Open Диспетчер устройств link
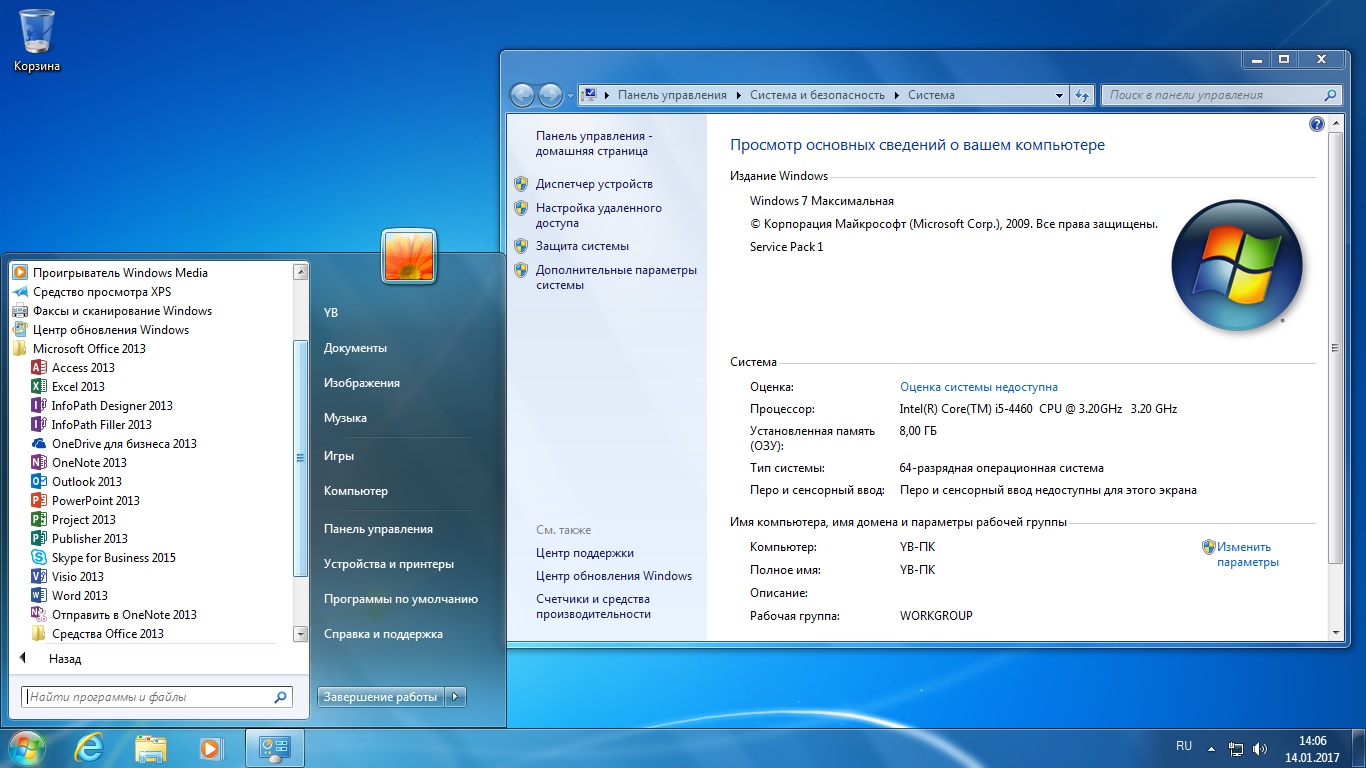 coord(594,184)
